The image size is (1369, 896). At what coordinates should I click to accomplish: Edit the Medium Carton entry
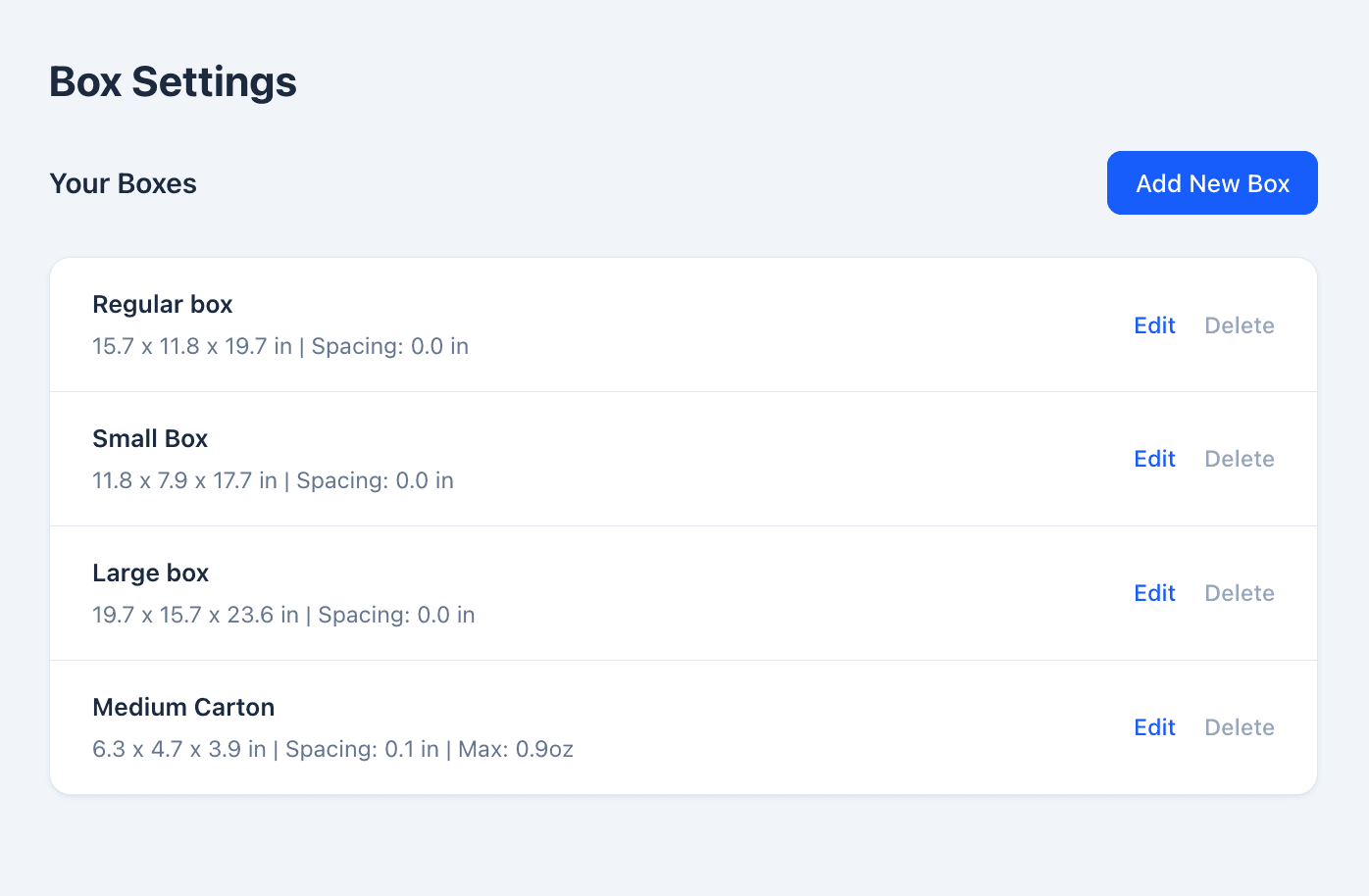point(1154,727)
